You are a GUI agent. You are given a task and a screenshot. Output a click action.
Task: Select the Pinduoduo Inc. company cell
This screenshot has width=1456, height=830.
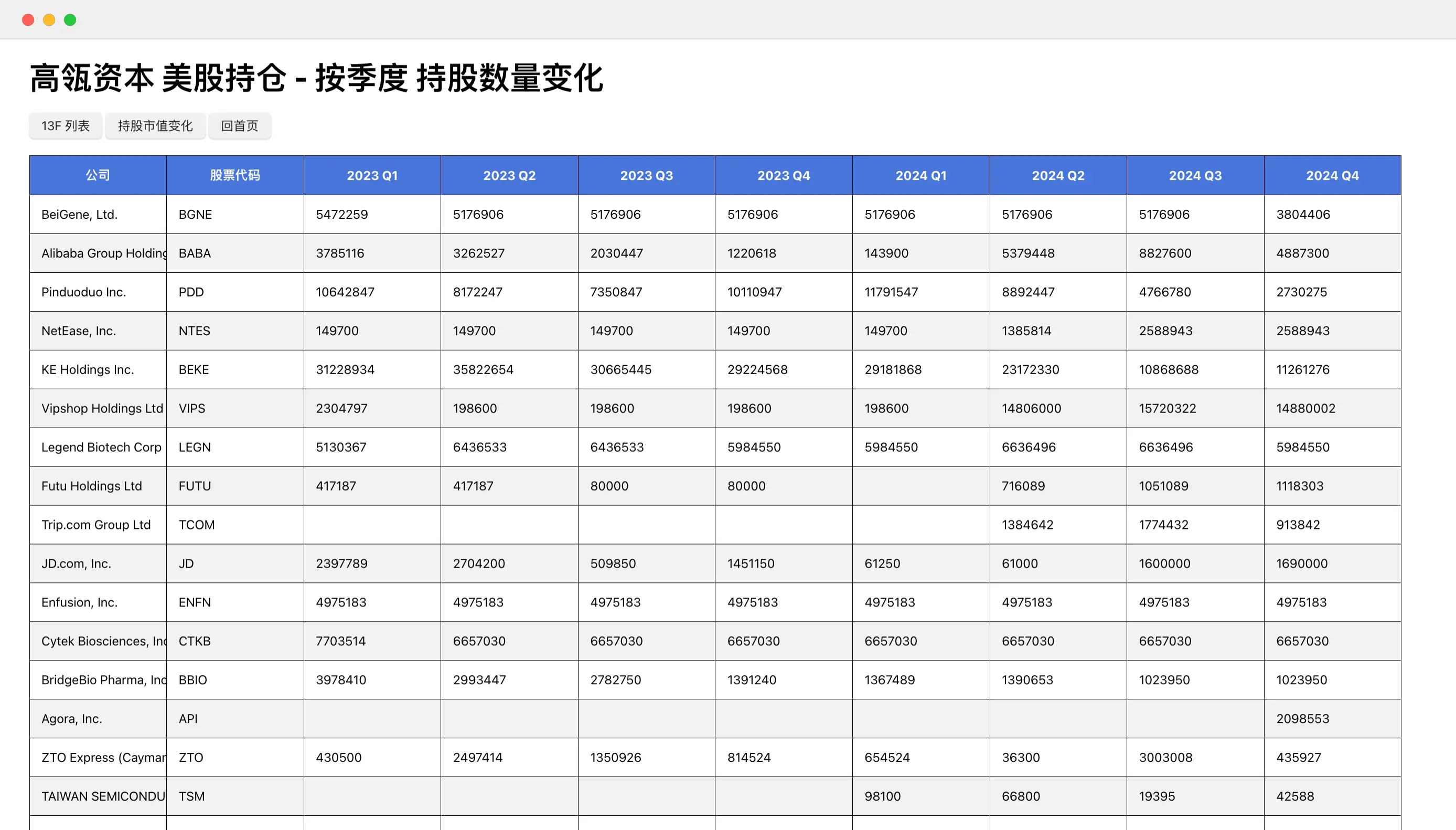(x=98, y=292)
